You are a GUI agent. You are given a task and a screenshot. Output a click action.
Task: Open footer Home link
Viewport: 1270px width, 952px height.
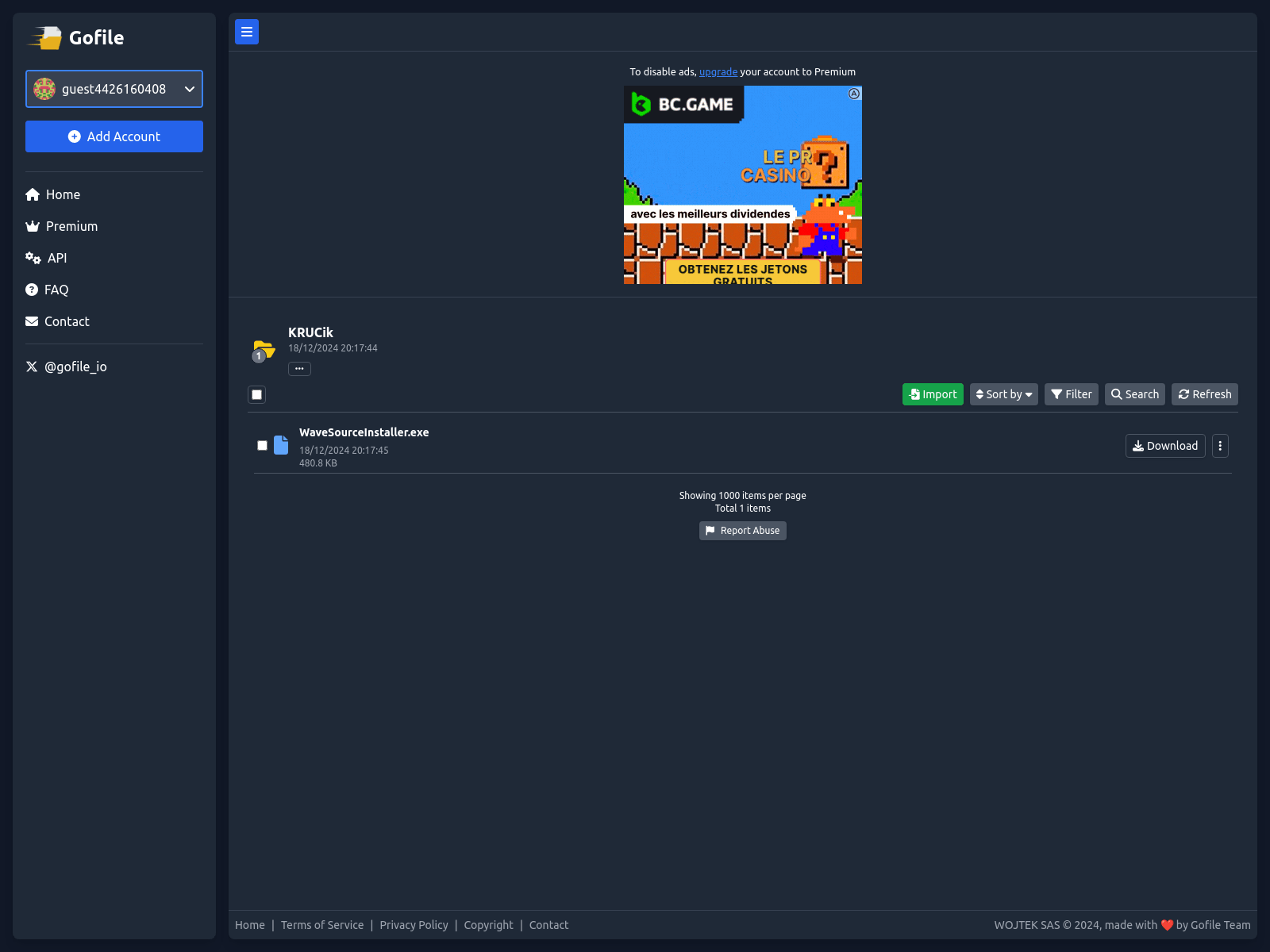point(250,925)
